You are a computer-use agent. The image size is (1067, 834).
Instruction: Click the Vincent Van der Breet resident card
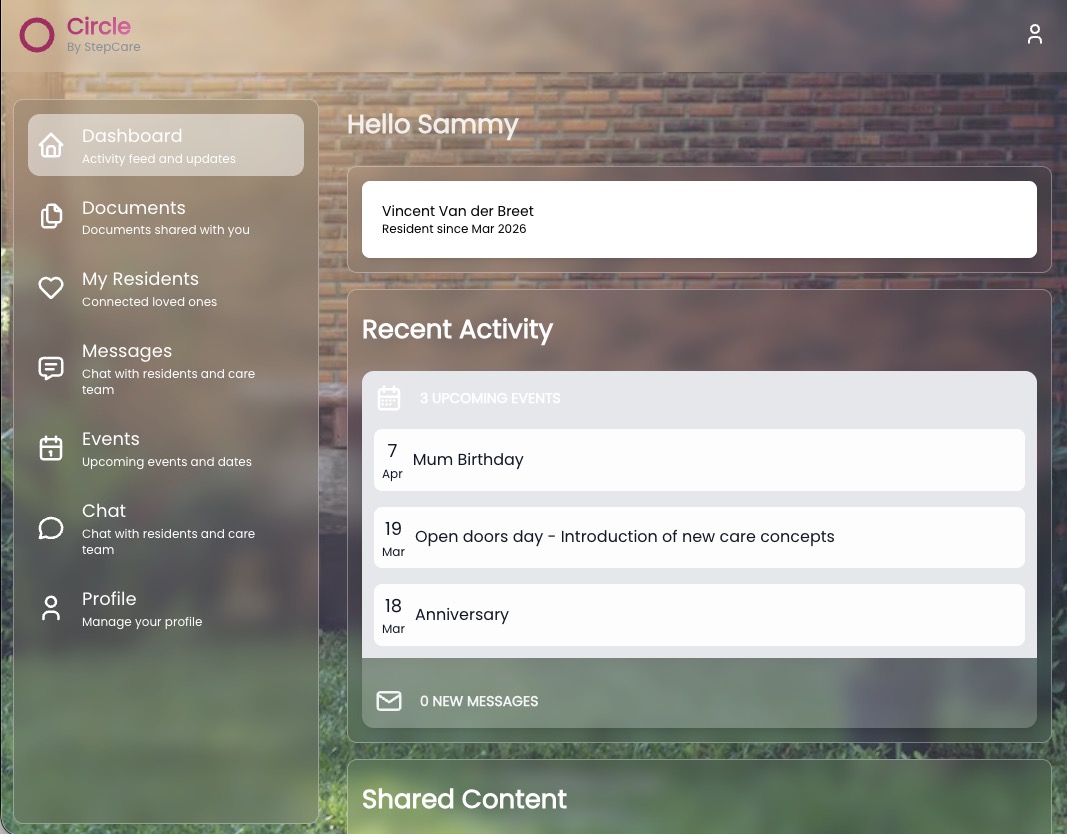tap(699, 219)
